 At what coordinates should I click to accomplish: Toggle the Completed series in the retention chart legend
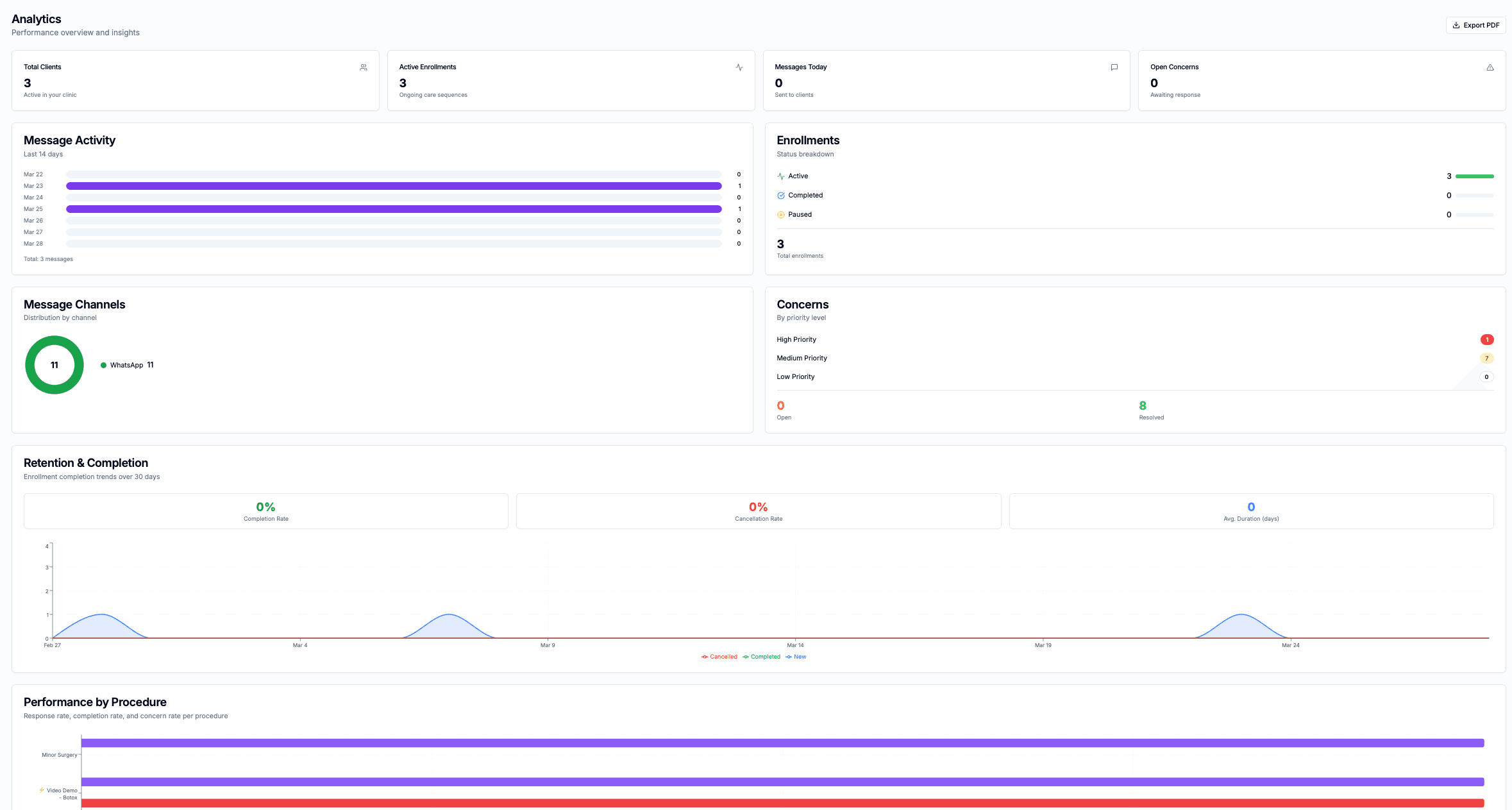point(762,657)
